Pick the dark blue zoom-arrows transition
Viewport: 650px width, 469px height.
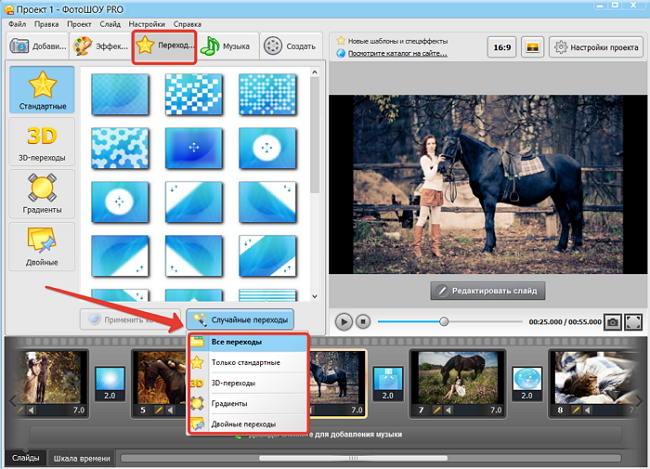(194, 148)
